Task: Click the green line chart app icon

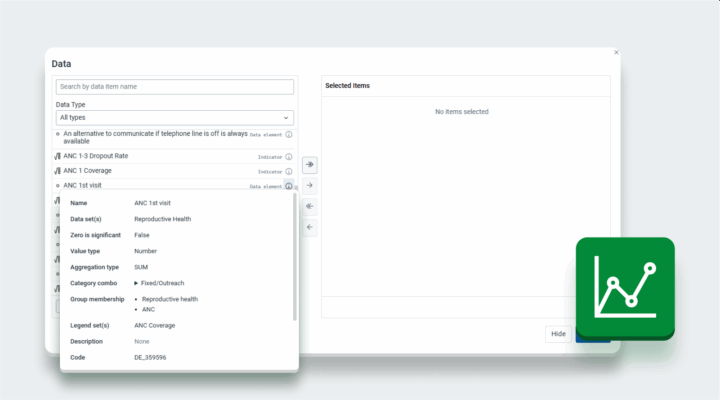Action: coord(625,288)
